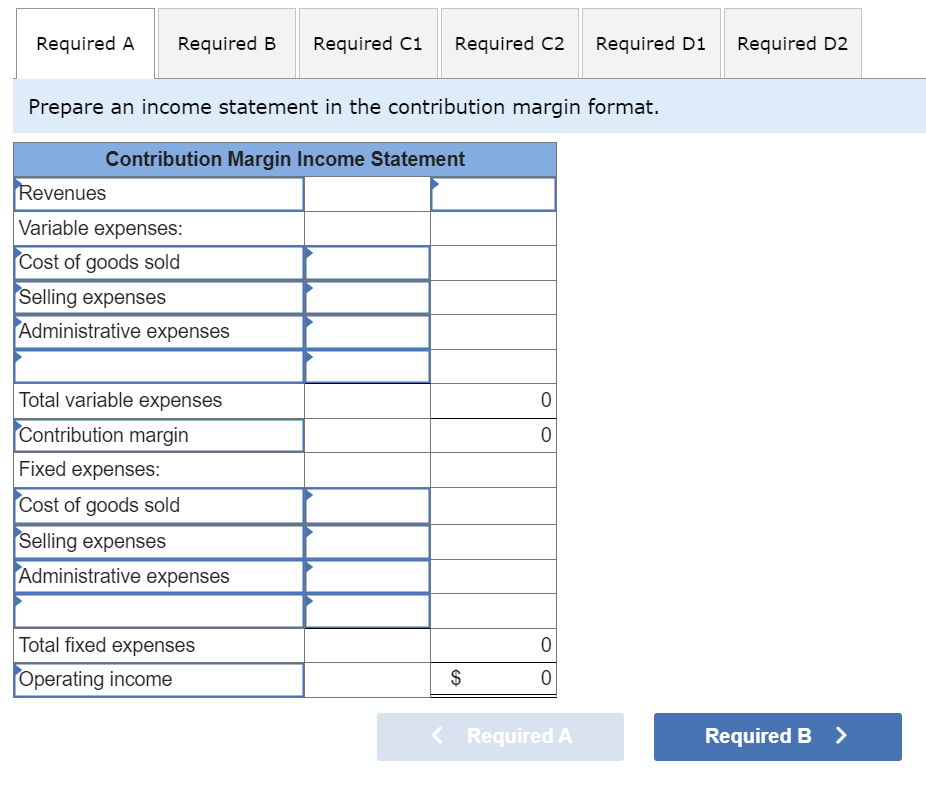Click the fixed Selling expenses amount cell
926x792 pixels.
click(366, 541)
